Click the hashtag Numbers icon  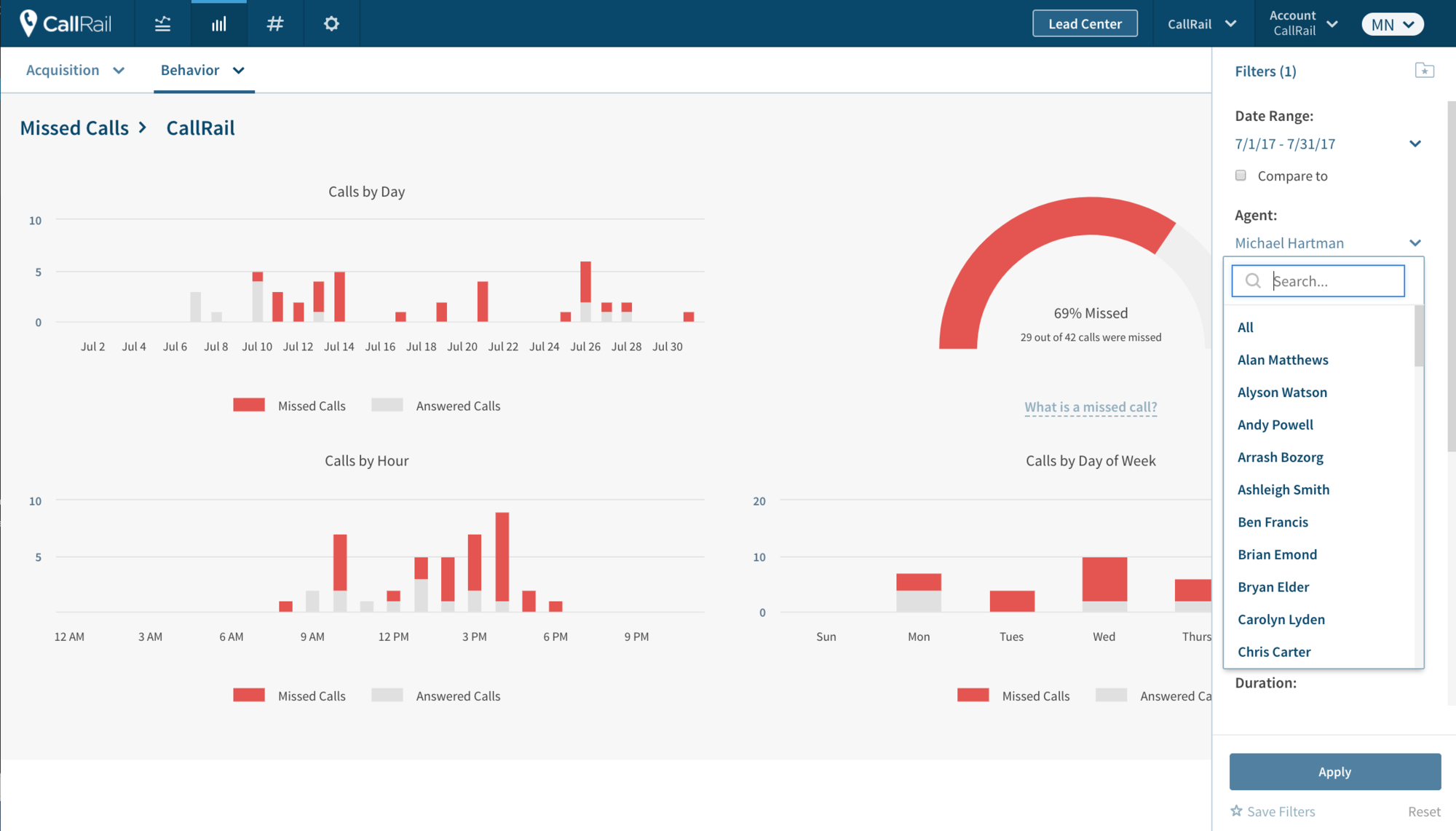pos(275,23)
